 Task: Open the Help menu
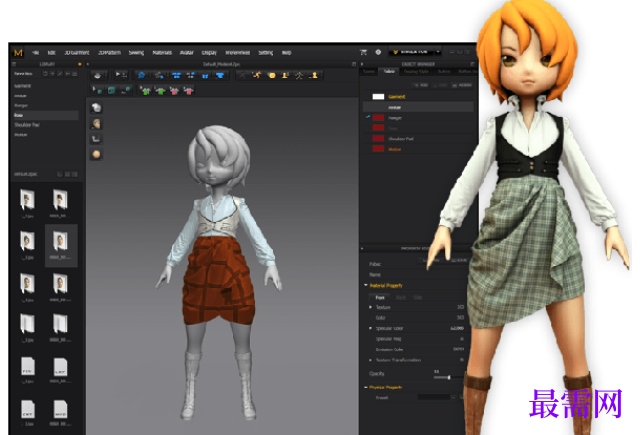pyautogui.click(x=286, y=53)
